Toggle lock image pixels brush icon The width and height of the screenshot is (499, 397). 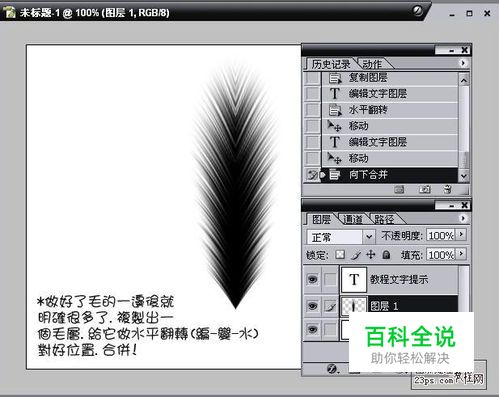[x=356, y=255]
